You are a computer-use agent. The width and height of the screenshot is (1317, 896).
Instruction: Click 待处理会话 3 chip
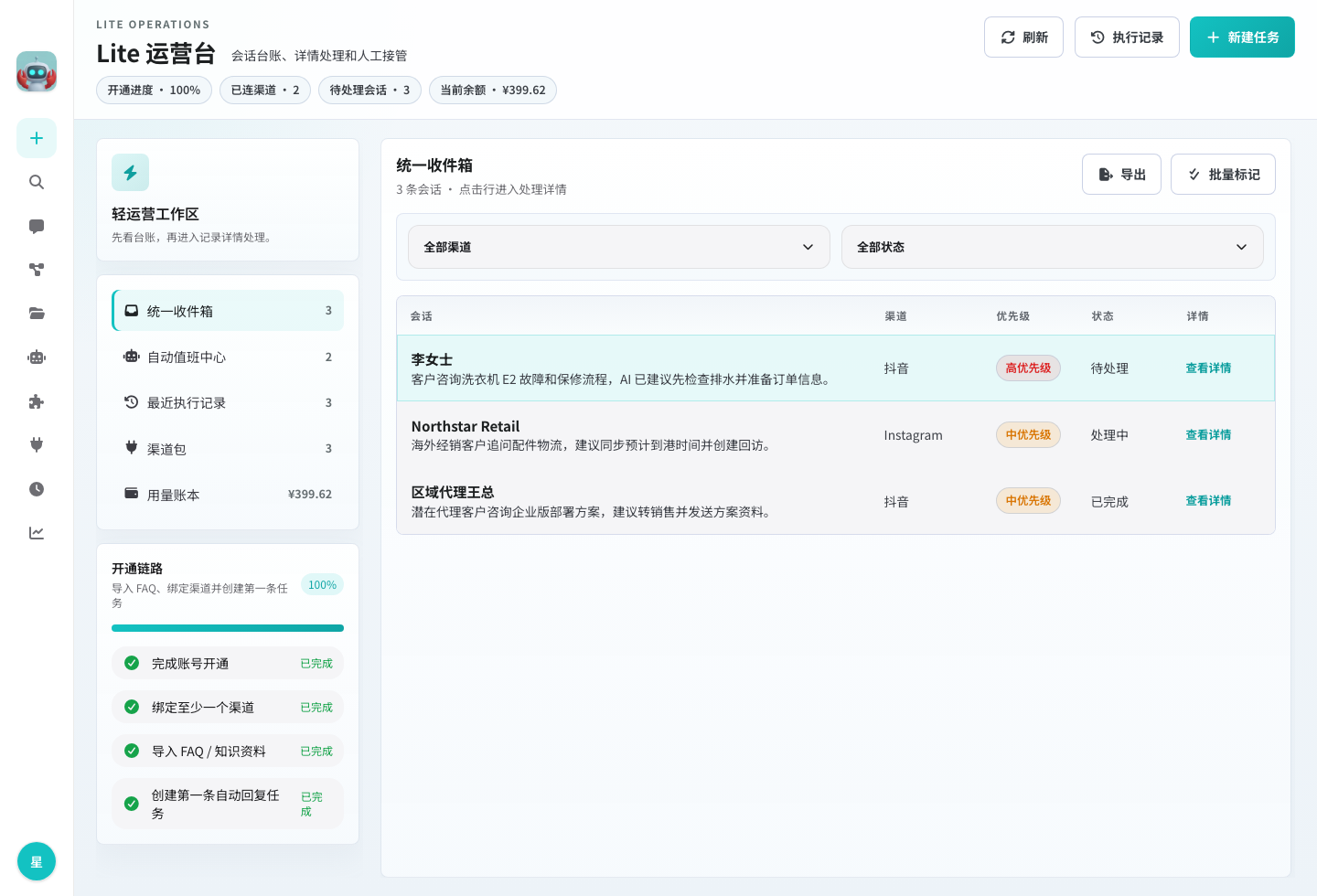(x=369, y=91)
